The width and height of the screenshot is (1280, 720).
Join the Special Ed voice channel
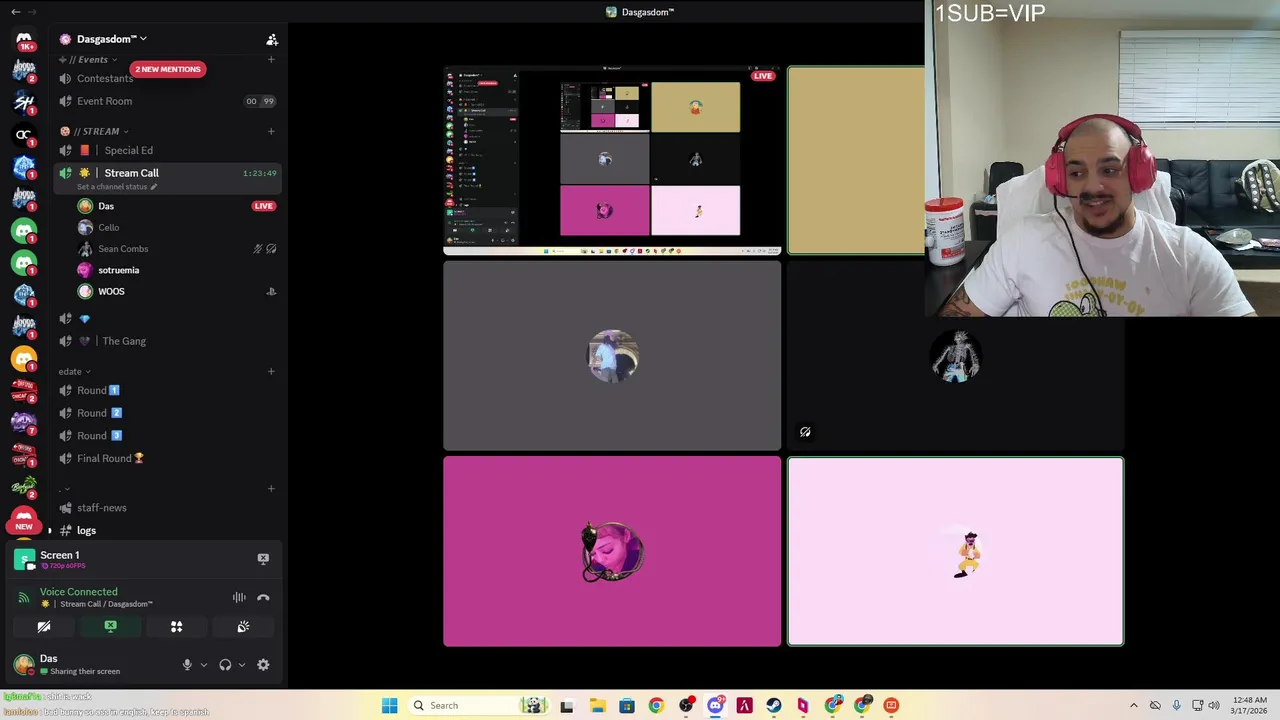click(165, 150)
